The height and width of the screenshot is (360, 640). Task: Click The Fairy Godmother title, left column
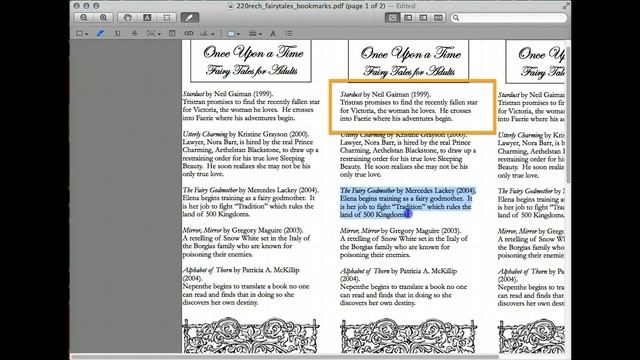click(210, 190)
